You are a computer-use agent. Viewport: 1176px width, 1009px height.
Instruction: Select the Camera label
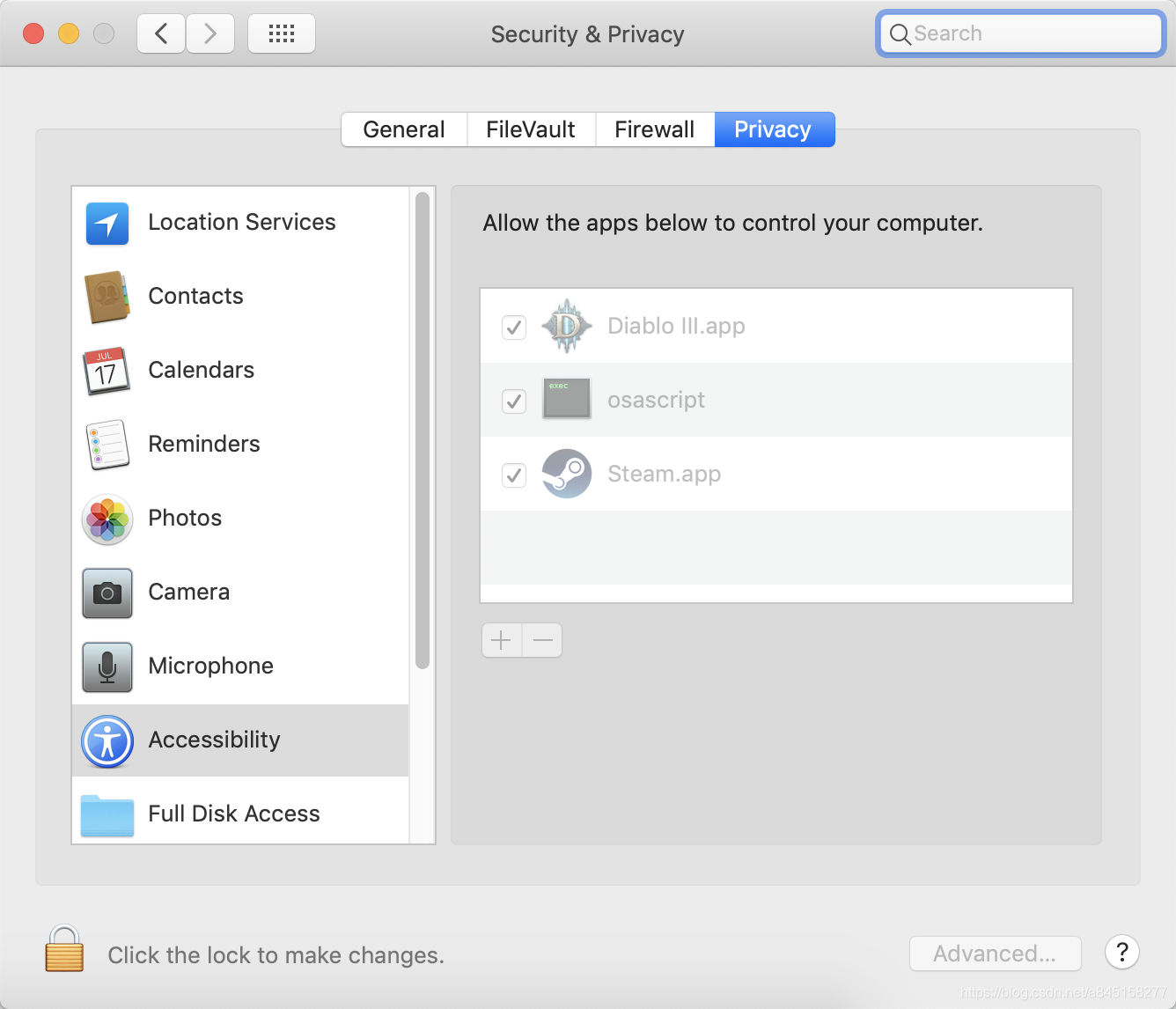pyautogui.click(x=189, y=592)
